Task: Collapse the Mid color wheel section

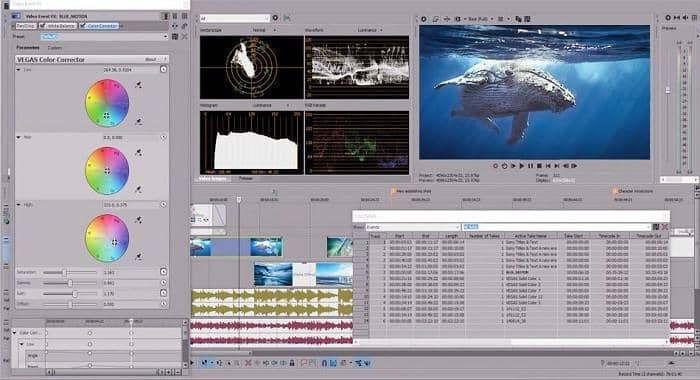Action: tap(18, 137)
